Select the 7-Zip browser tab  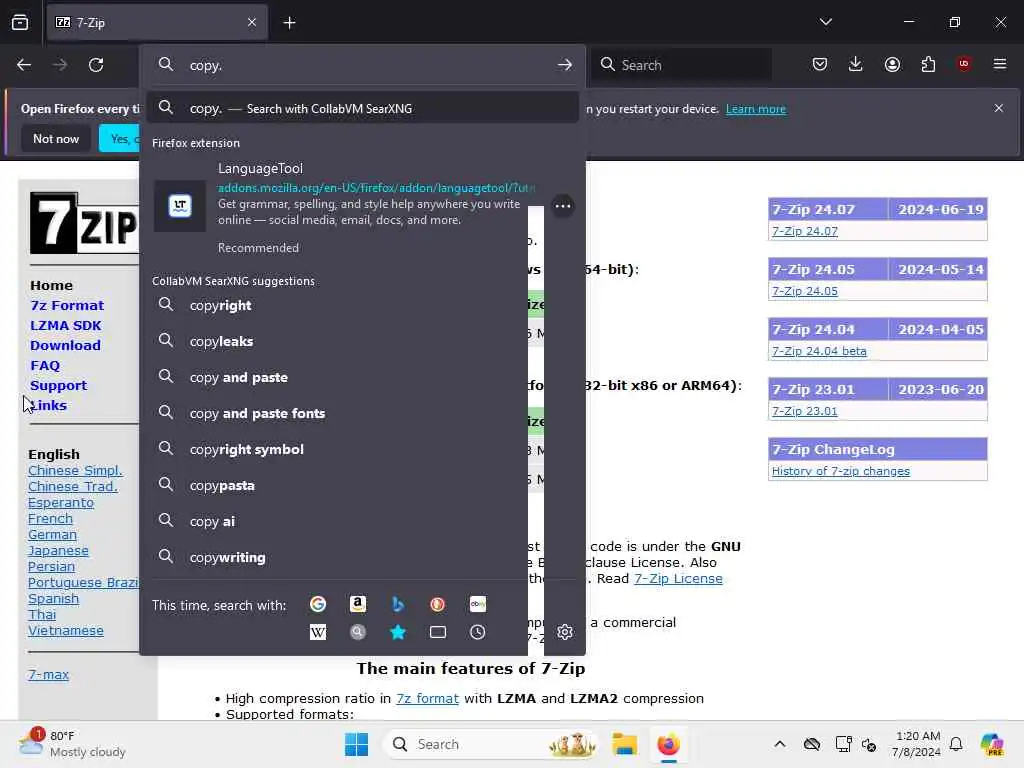[157, 22]
